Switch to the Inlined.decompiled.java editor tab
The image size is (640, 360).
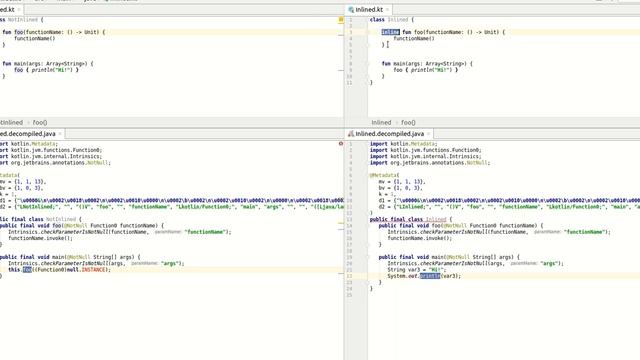click(x=389, y=134)
